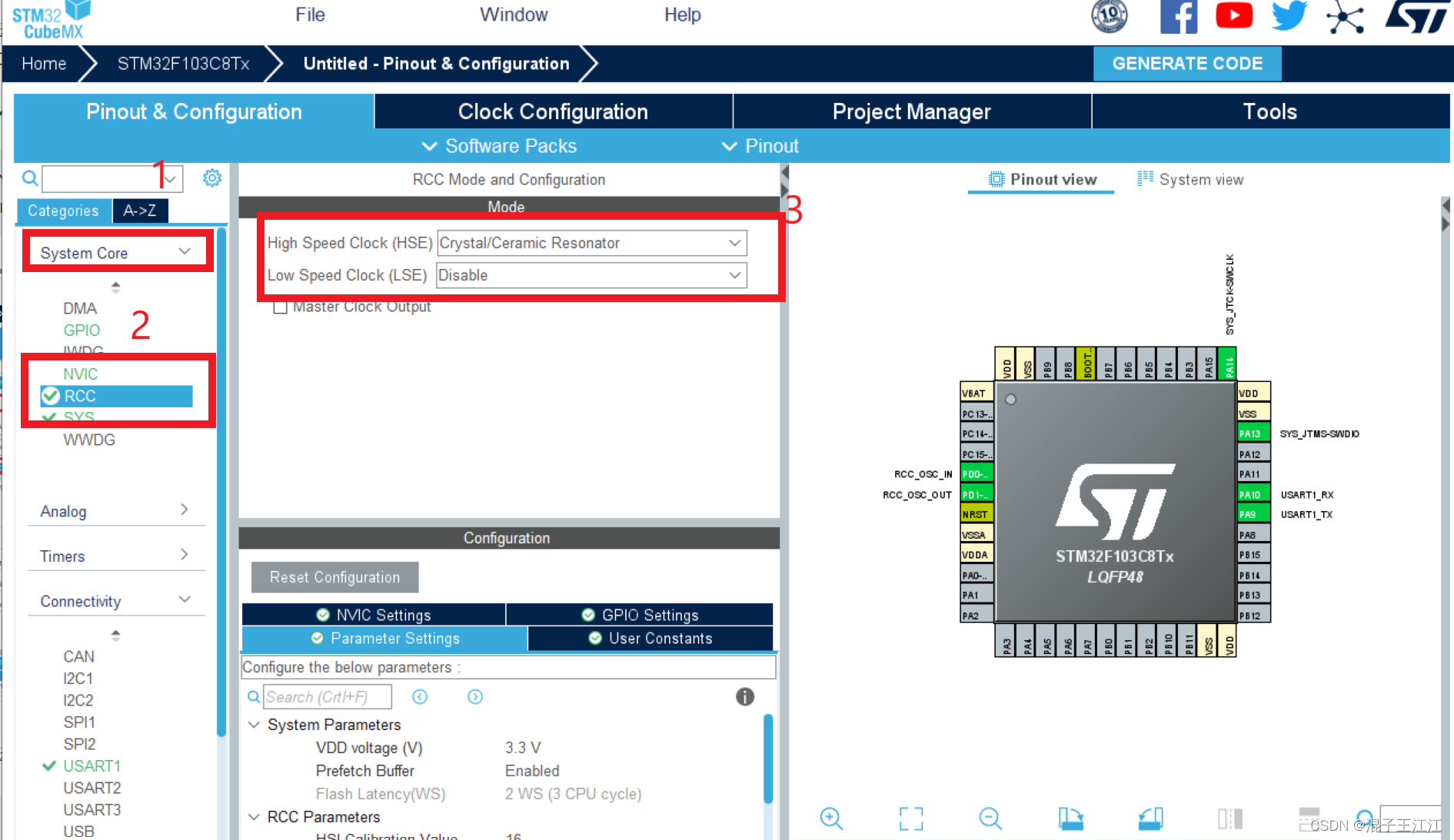The width and height of the screenshot is (1454, 840).
Task: Open the ST YouTube channel icon
Action: coord(1234,15)
